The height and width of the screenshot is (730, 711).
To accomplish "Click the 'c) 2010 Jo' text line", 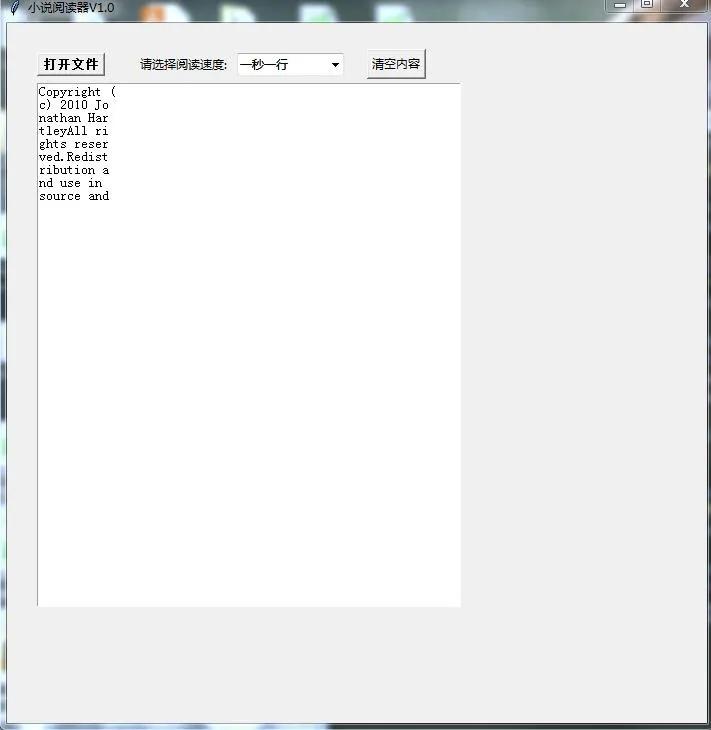I will (x=73, y=105).
